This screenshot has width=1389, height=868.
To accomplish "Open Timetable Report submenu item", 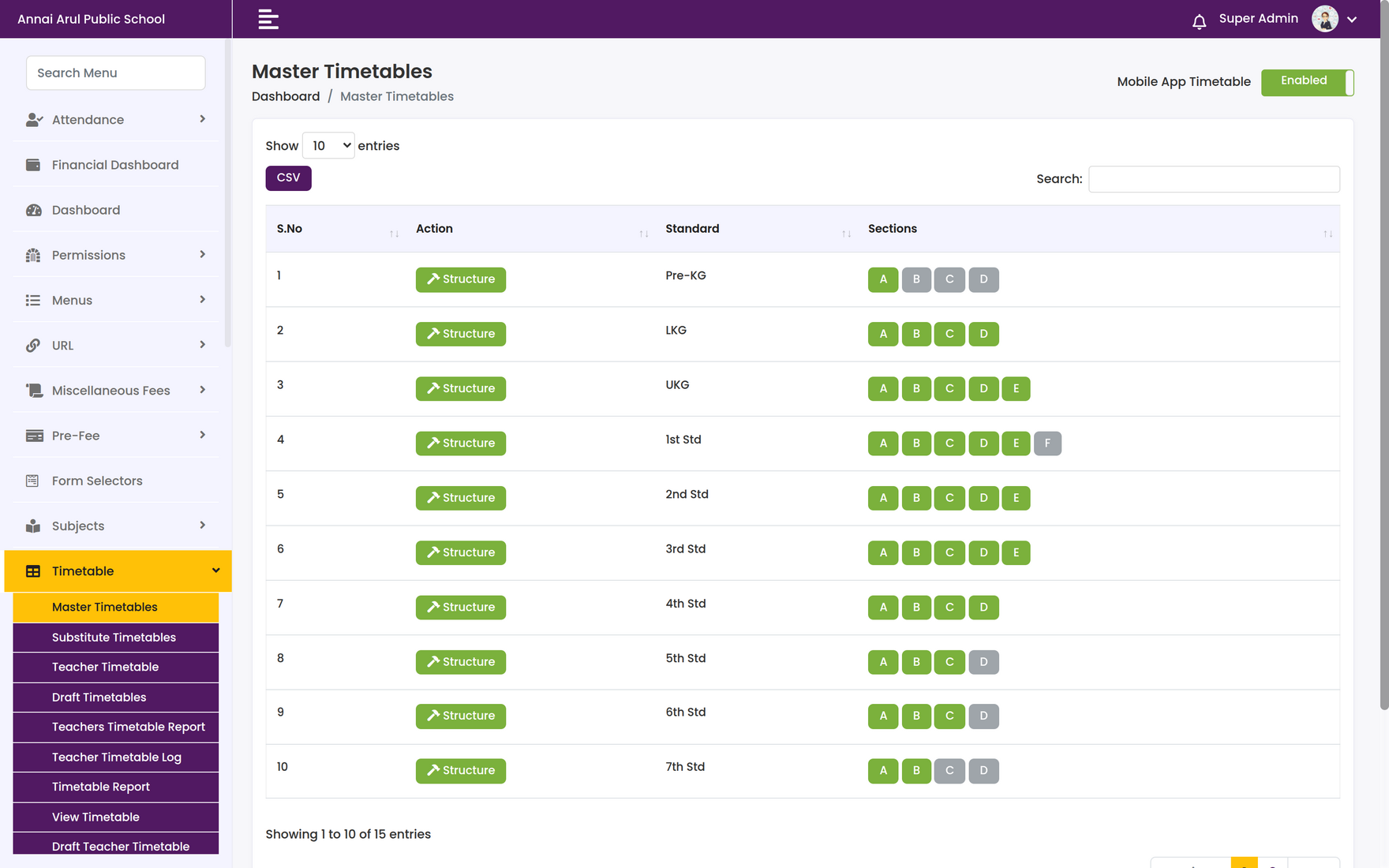I will pos(116,787).
